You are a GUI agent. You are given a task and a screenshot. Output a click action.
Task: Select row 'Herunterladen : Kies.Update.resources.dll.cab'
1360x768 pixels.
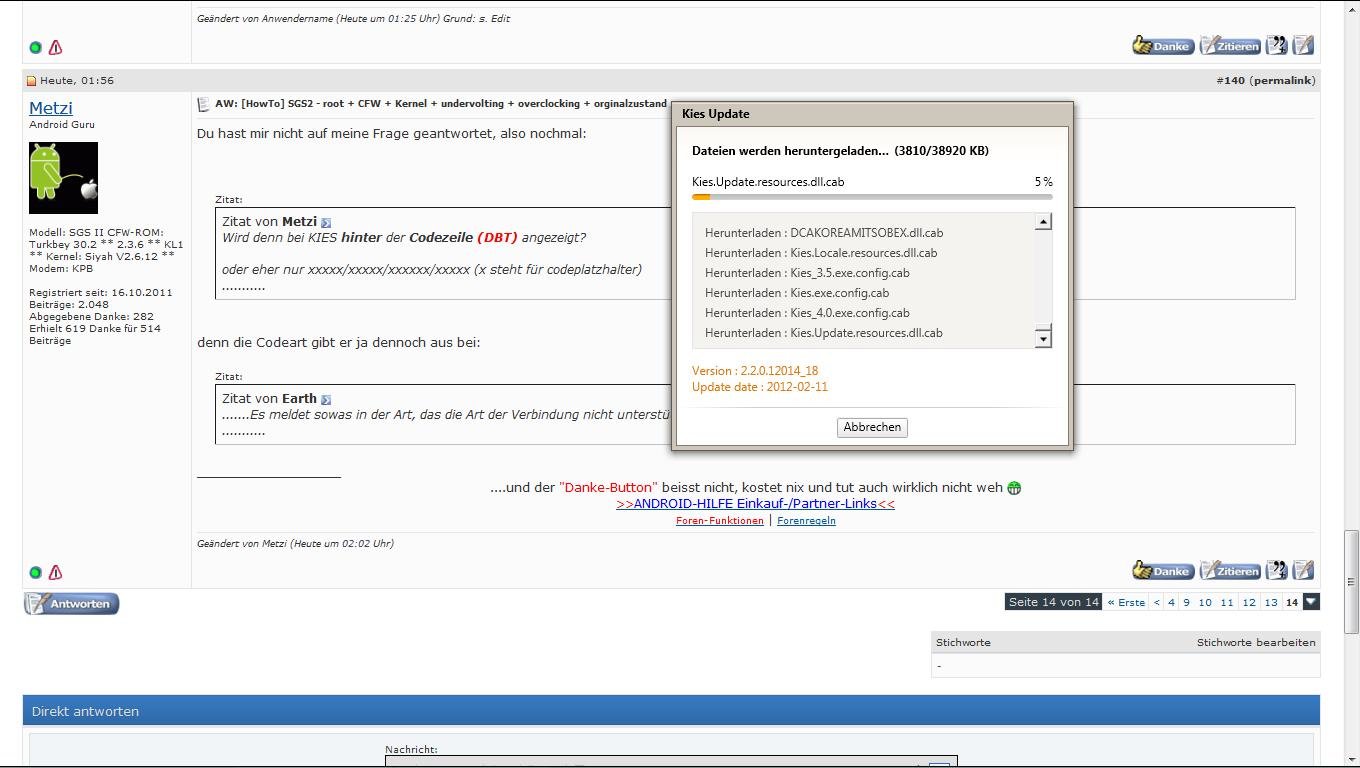[x=824, y=333]
